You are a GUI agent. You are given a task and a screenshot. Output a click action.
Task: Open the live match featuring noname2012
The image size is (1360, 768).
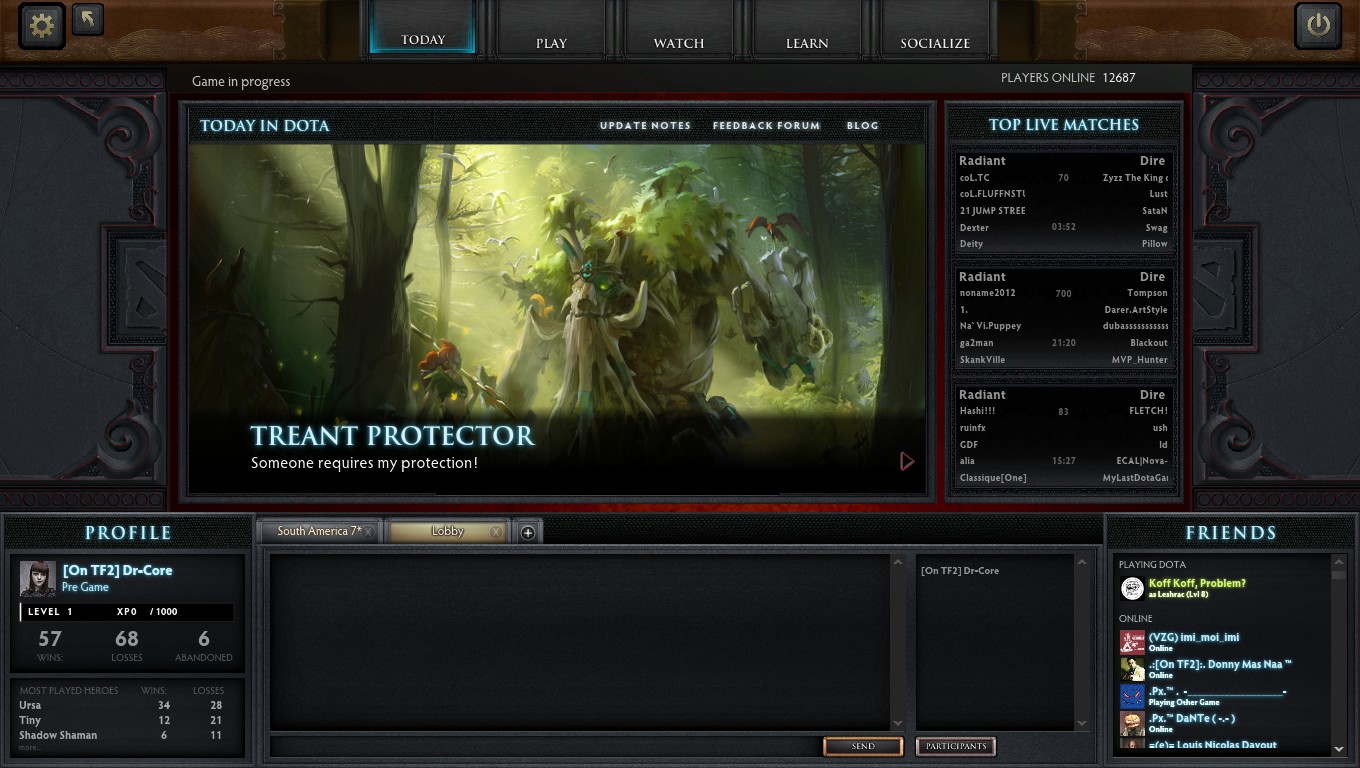(1063, 318)
